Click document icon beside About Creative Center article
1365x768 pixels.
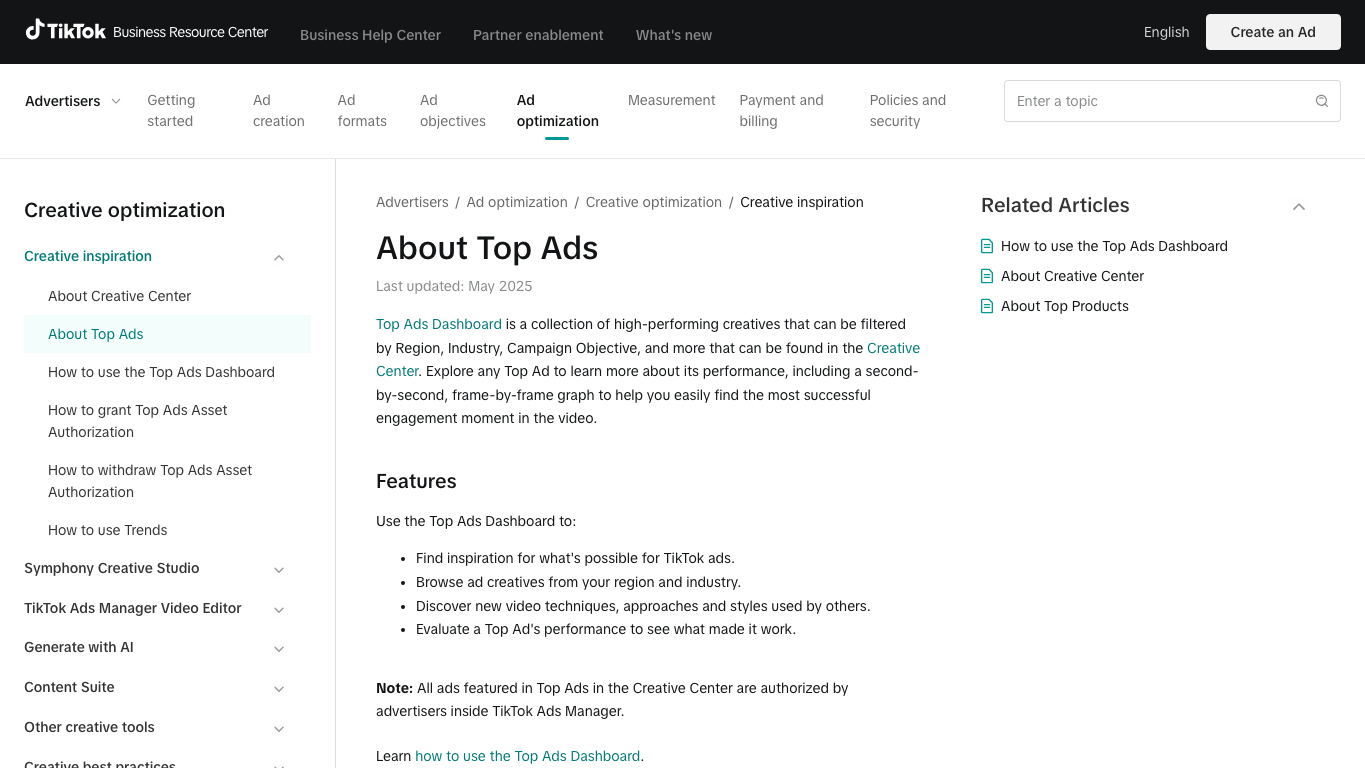[x=987, y=276]
